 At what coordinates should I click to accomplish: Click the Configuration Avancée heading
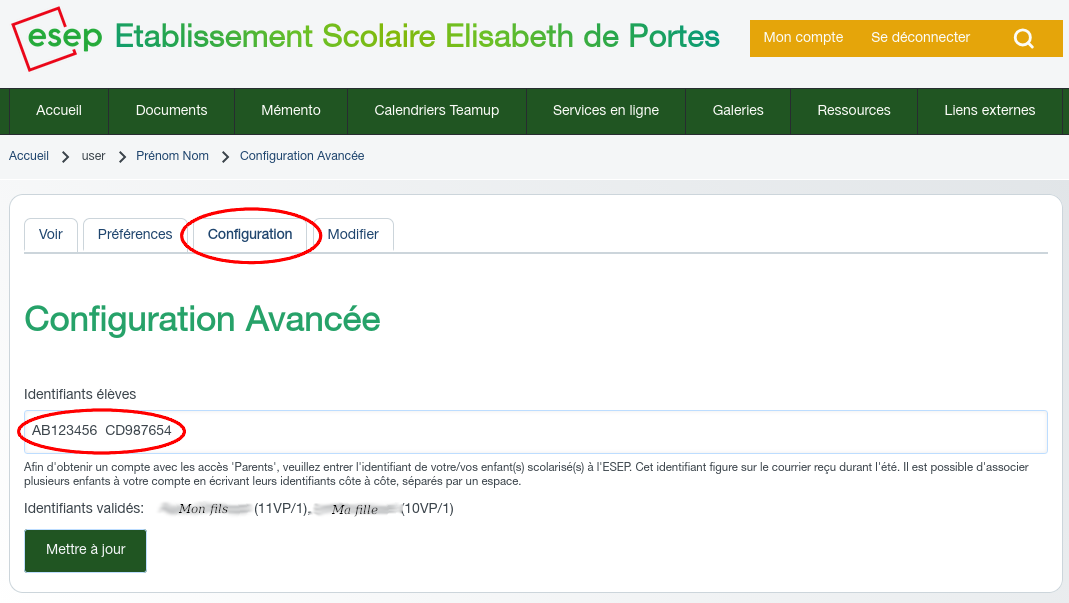(x=202, y=319)
